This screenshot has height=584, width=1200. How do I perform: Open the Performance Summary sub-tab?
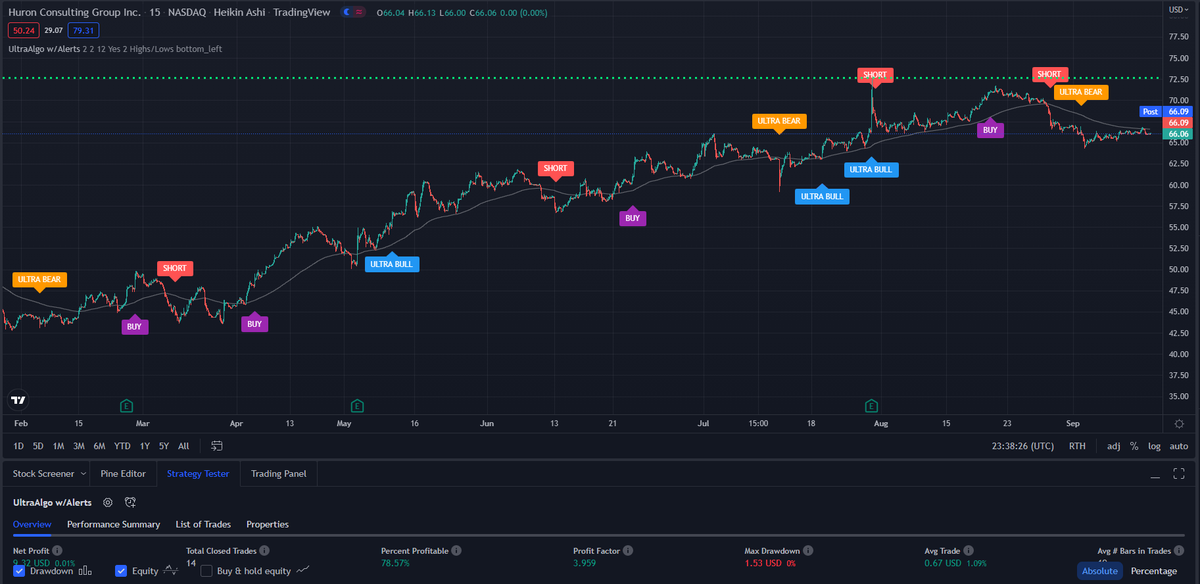point(113,524)
